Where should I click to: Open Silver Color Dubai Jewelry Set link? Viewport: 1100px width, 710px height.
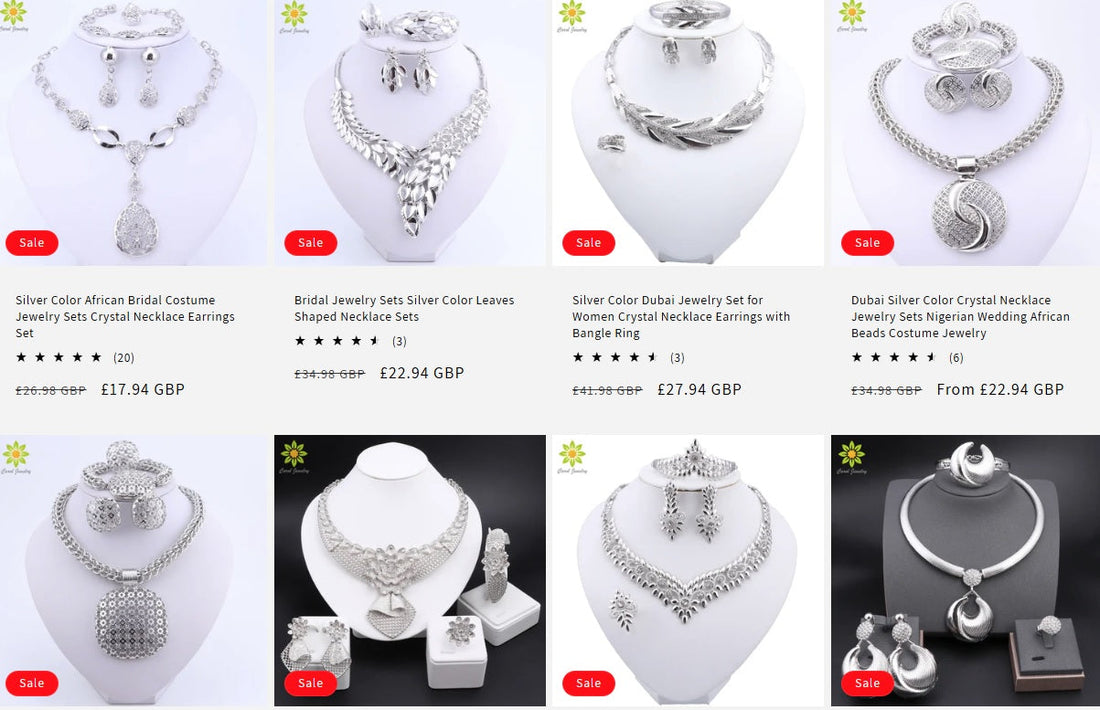[x=681, y=316]
